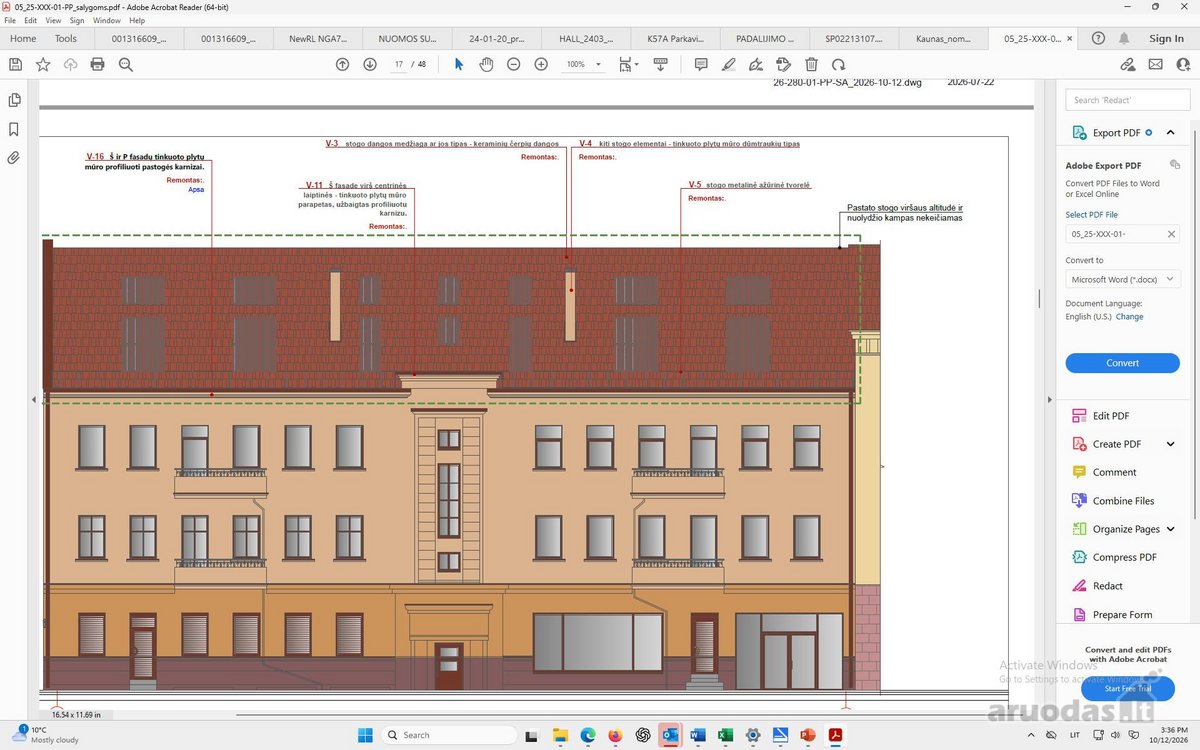
Task: Zoom out with the minus circle icon
Action: tap(513, 64)
